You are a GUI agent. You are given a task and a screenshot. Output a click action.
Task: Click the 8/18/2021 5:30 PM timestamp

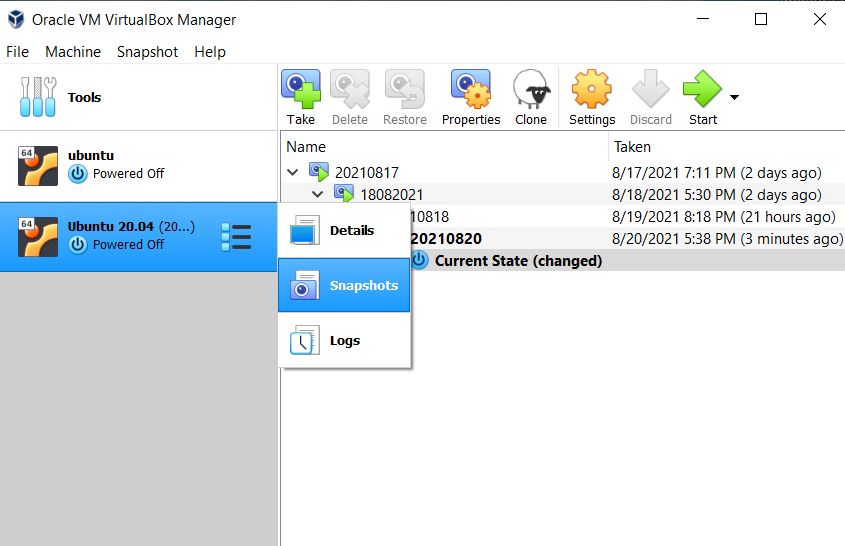click(717, 195)
